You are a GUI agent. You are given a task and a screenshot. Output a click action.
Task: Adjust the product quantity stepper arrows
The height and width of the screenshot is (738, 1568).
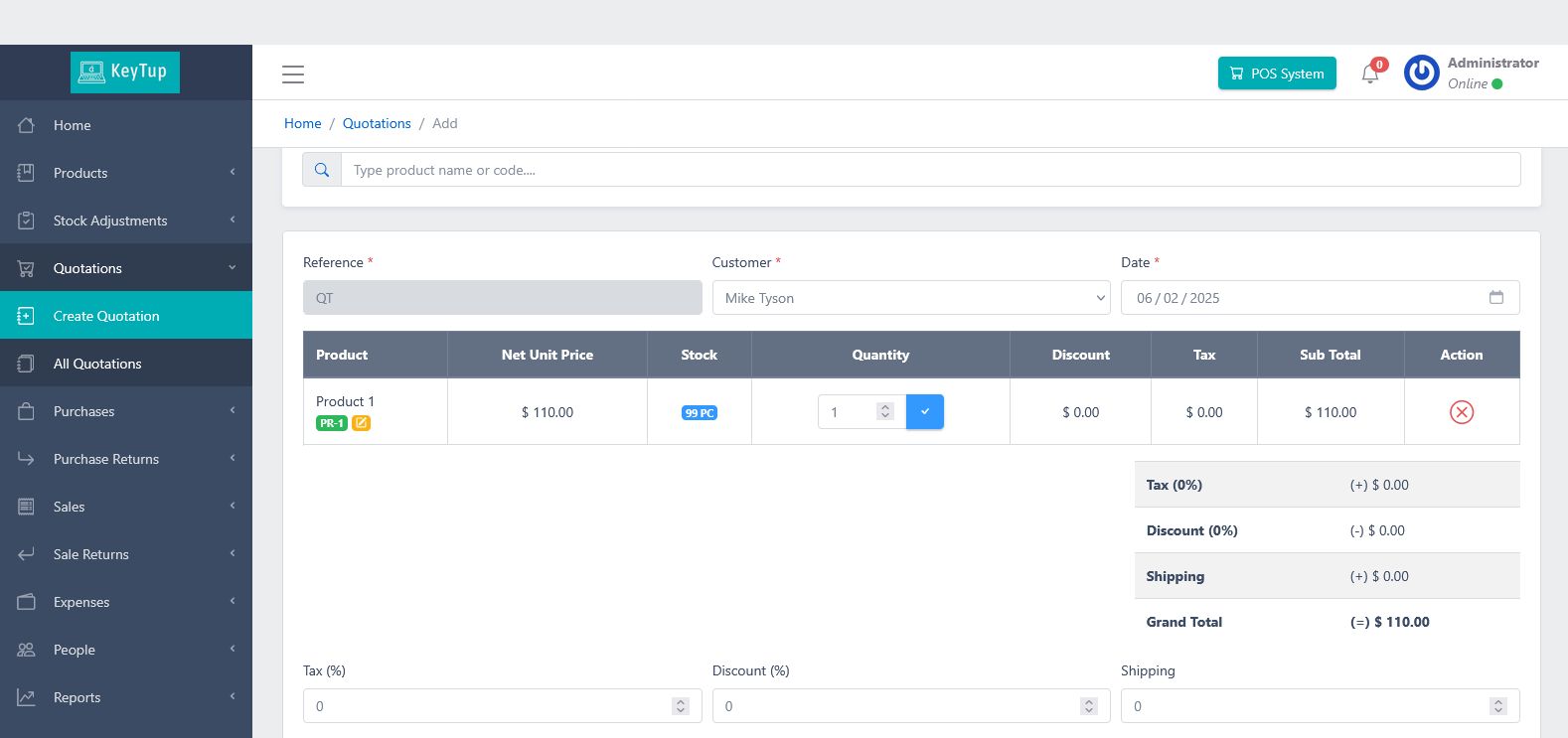[x=885, y=411]
